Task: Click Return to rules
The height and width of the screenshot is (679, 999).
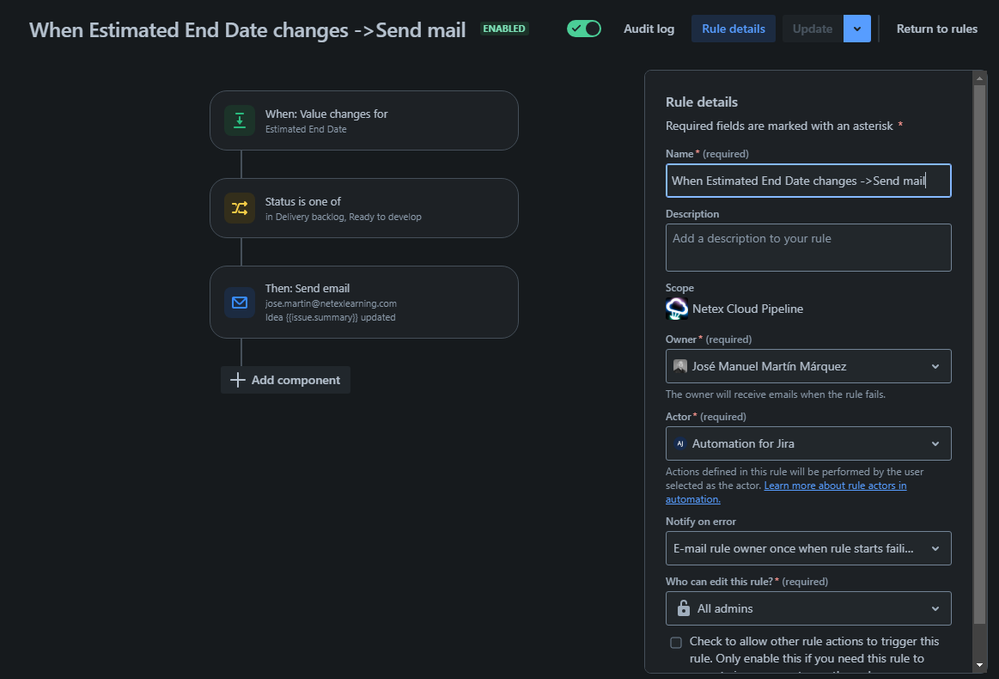Action: point(937,29)
